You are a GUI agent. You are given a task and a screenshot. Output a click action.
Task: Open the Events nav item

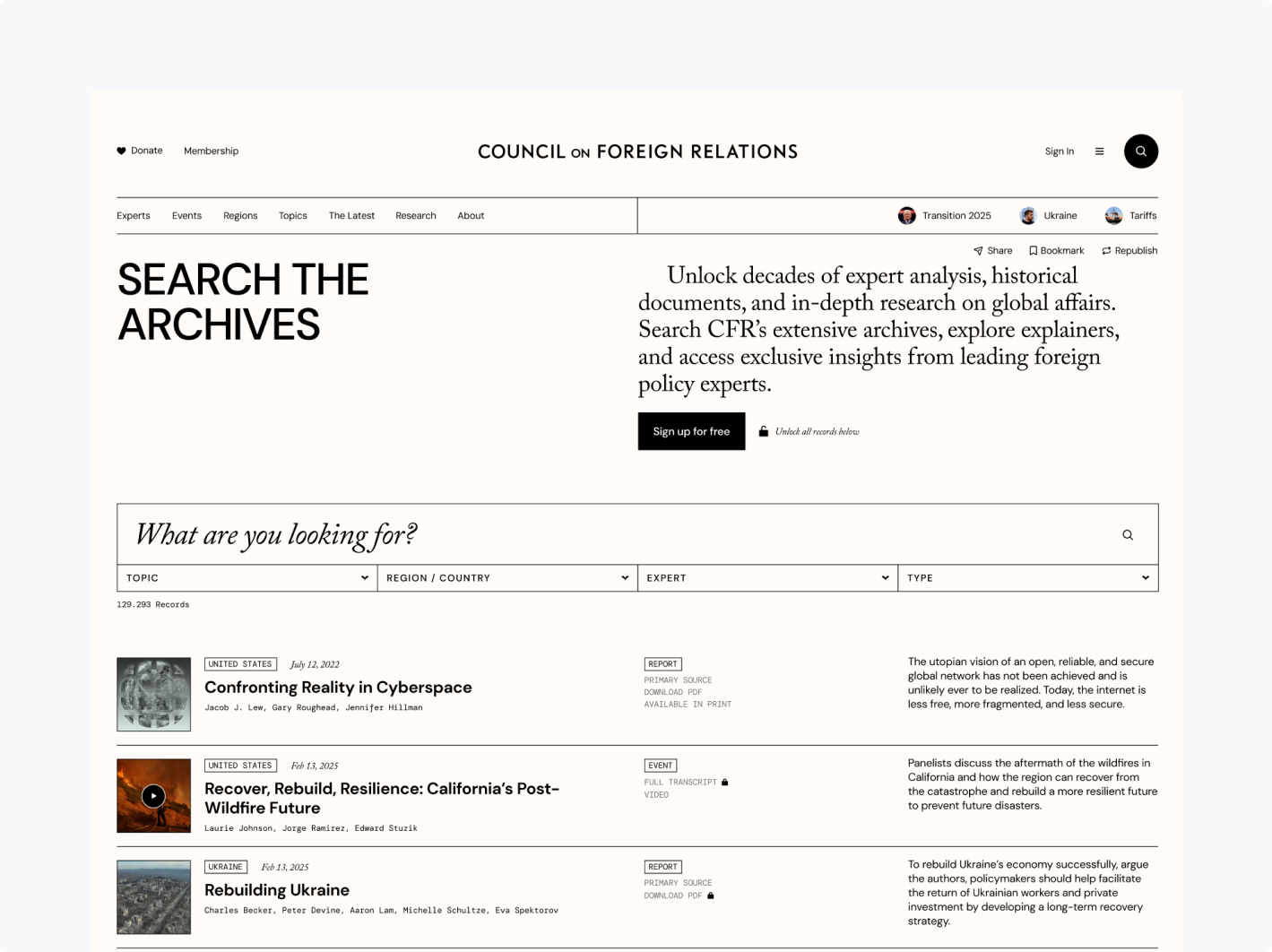pyautogui.click(x=186, y=215)
